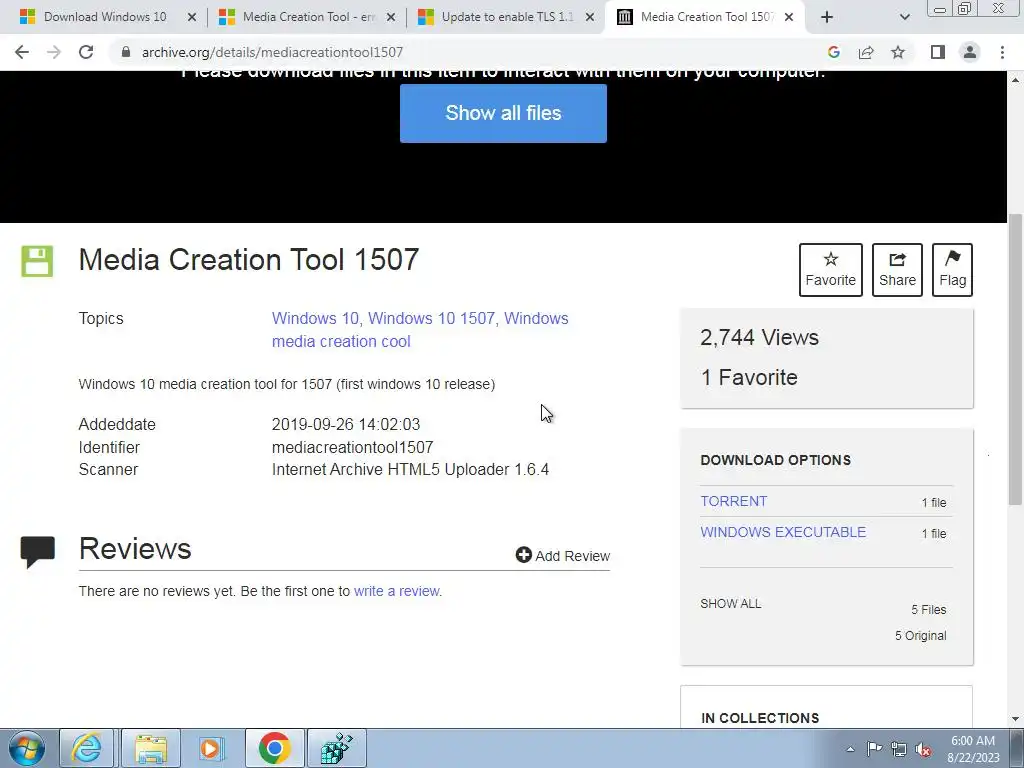Launch Internet Explorer from the taskbar
The image size is (1024, 768).
87,748
